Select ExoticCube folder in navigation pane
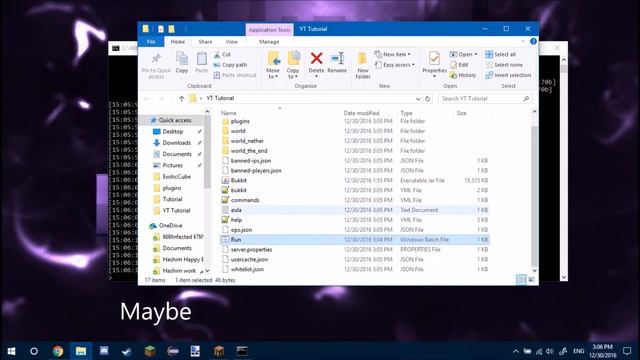Viewport: 640px width, 360px height. pos(176,177)
